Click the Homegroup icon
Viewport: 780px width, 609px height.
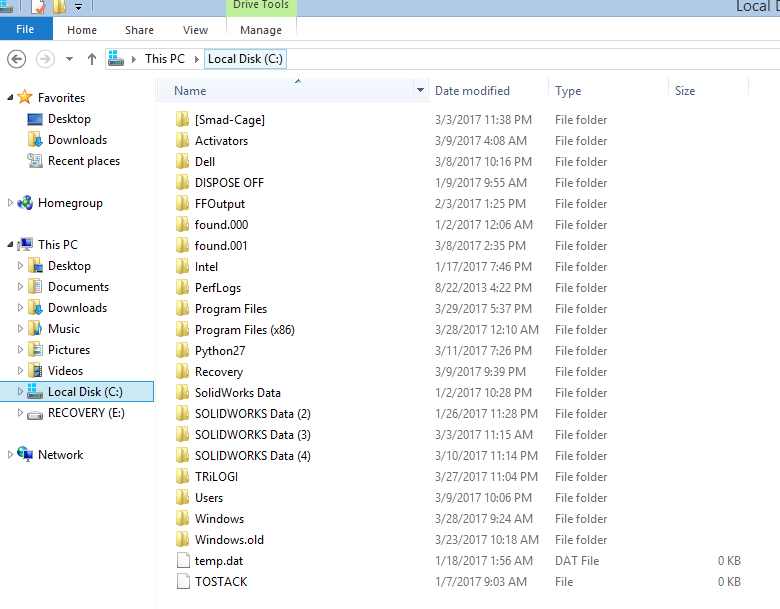pyautogui.click(x=25, y=203)
